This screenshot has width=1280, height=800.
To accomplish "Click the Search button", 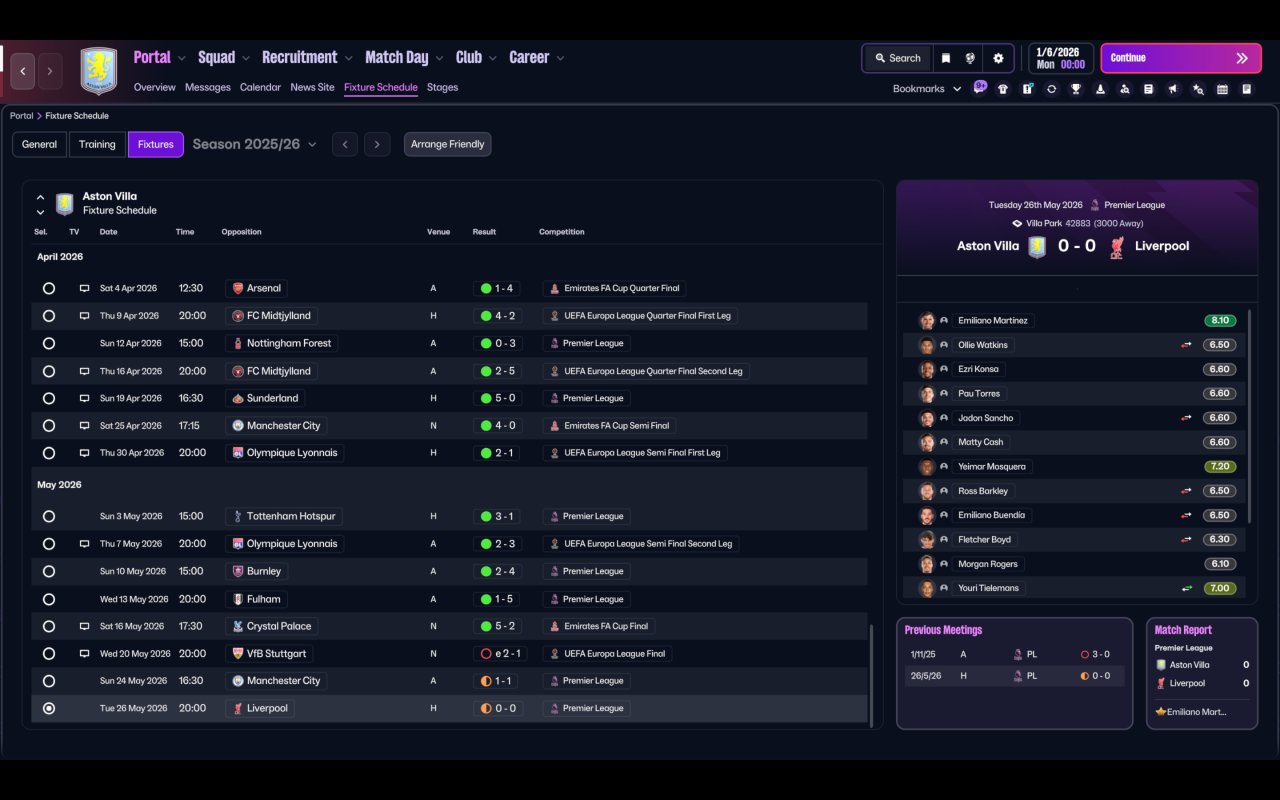I will (897, 58).
